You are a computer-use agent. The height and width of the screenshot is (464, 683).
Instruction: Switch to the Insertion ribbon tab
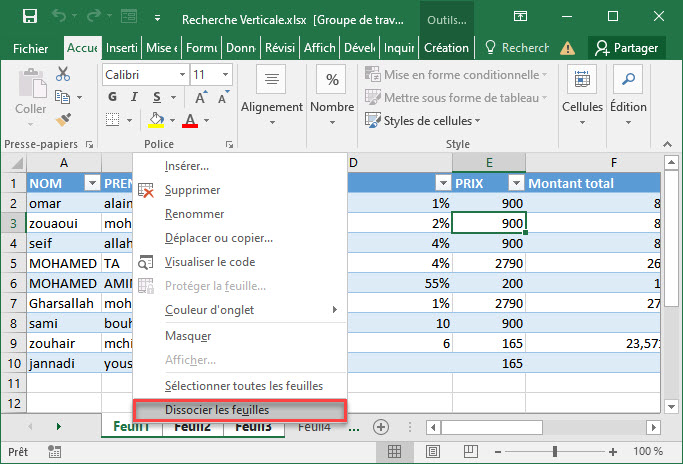pos(122,47)
